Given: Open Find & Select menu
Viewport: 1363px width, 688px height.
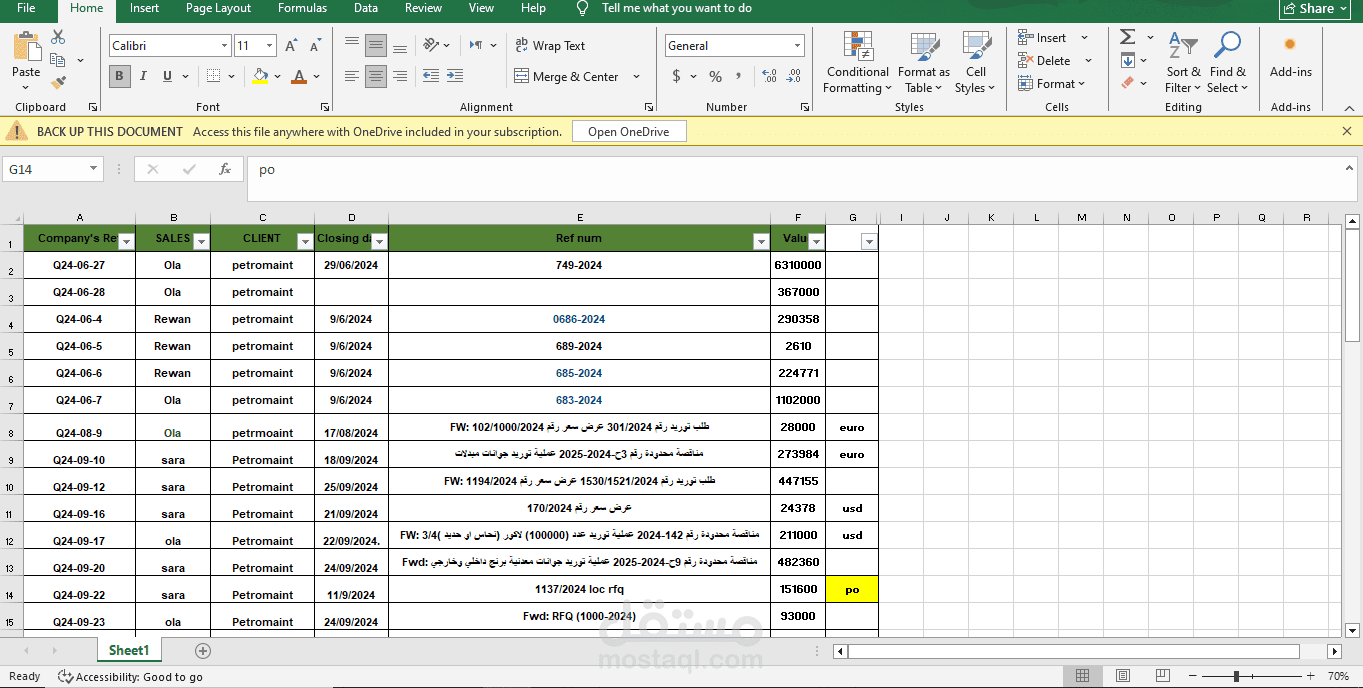Looking at the screenshot, I should pyautogui.click(x=1227, y=62).
